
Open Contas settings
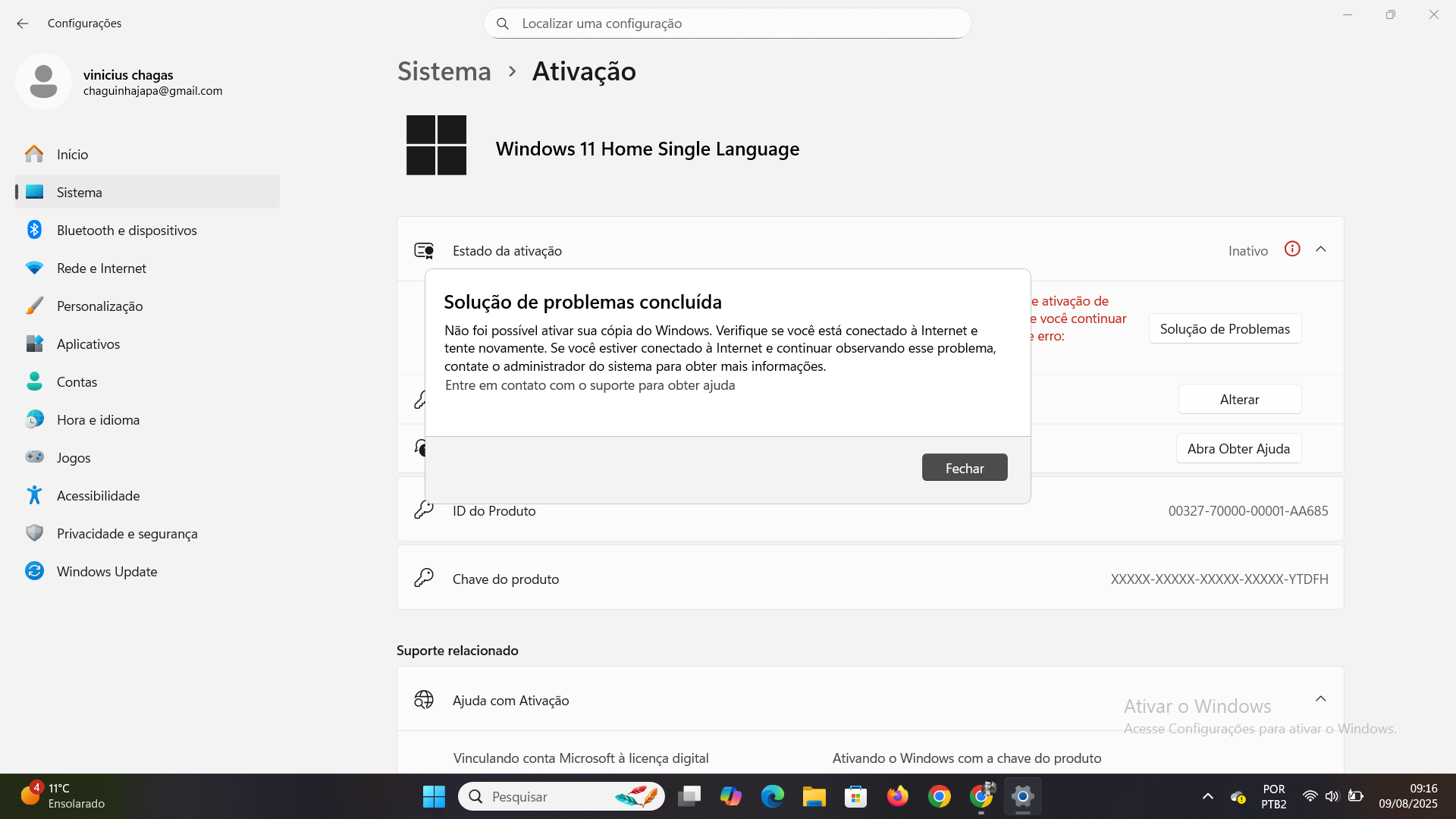[x=147, y=381]
